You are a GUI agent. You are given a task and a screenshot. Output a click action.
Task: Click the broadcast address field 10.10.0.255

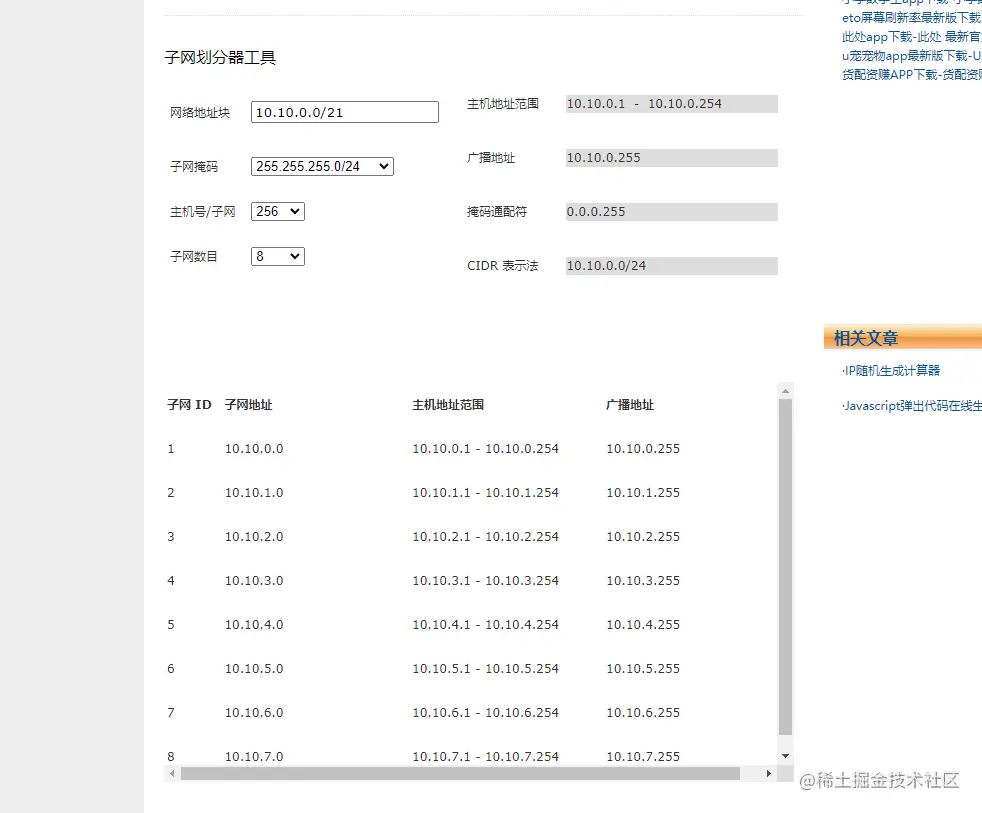click(x=671, y=158)
